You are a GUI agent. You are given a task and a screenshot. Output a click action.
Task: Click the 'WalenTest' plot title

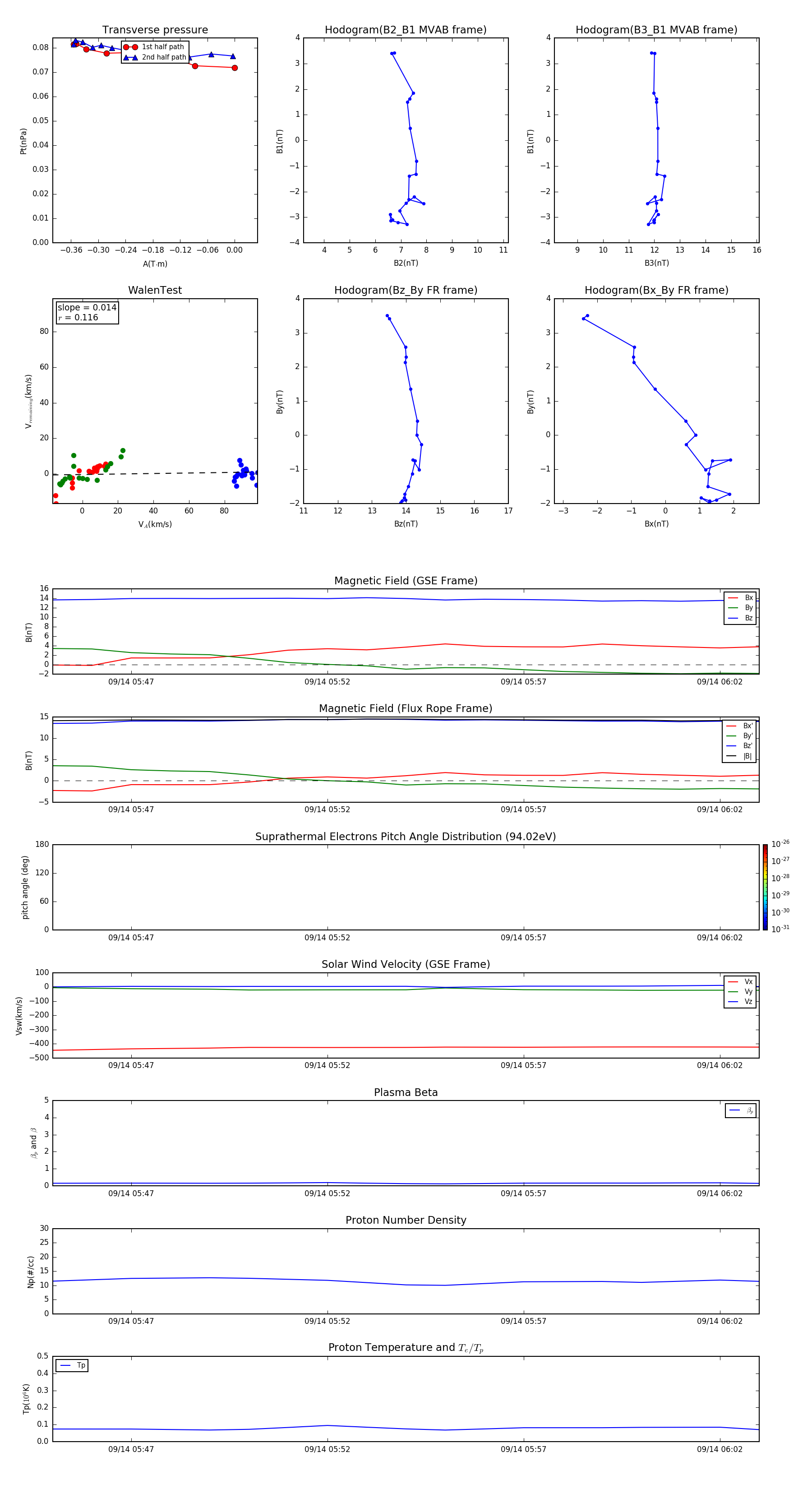coord(155,290)
